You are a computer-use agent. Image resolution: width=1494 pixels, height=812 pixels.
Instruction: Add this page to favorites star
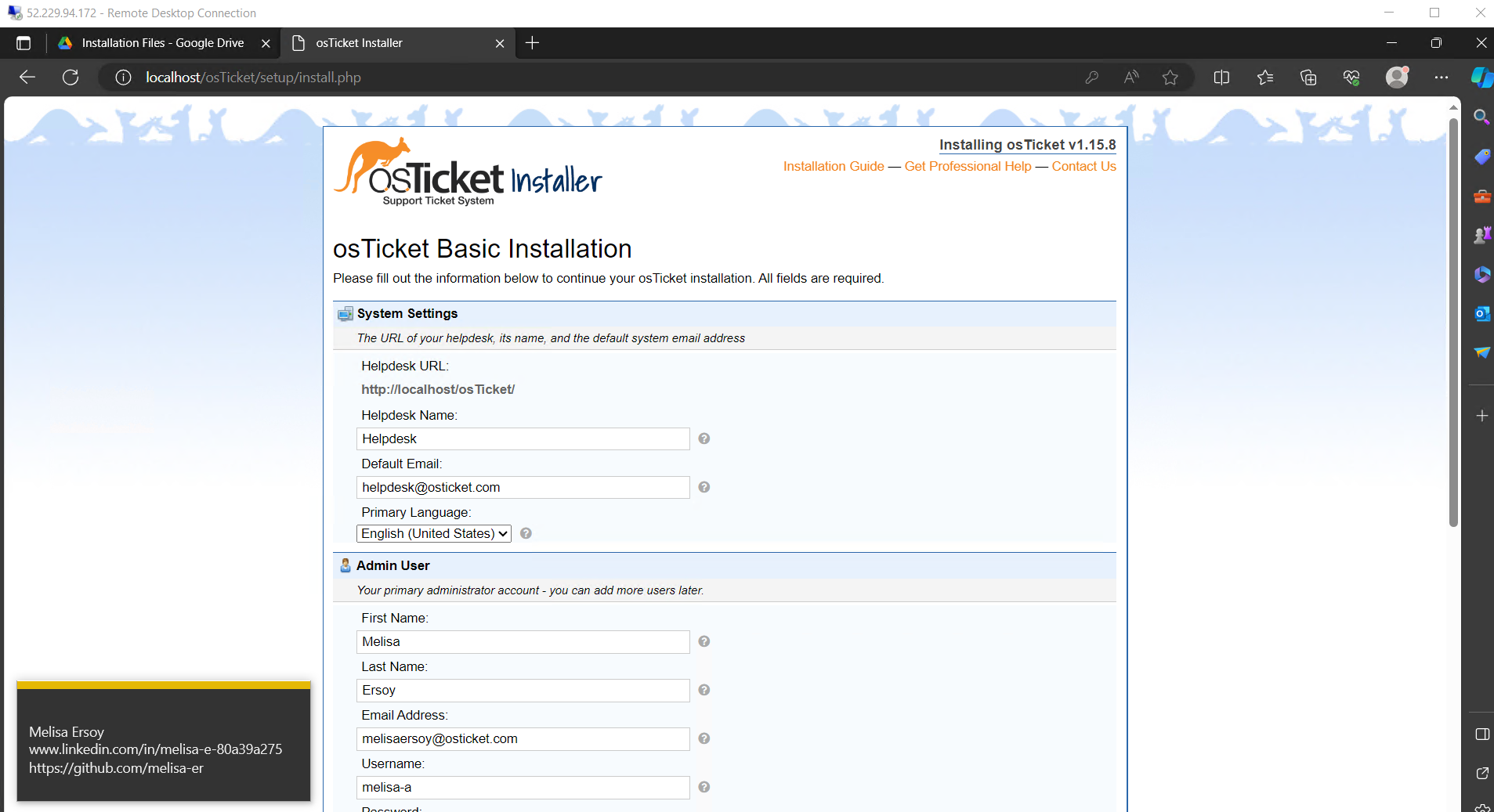pos(1170,78)
